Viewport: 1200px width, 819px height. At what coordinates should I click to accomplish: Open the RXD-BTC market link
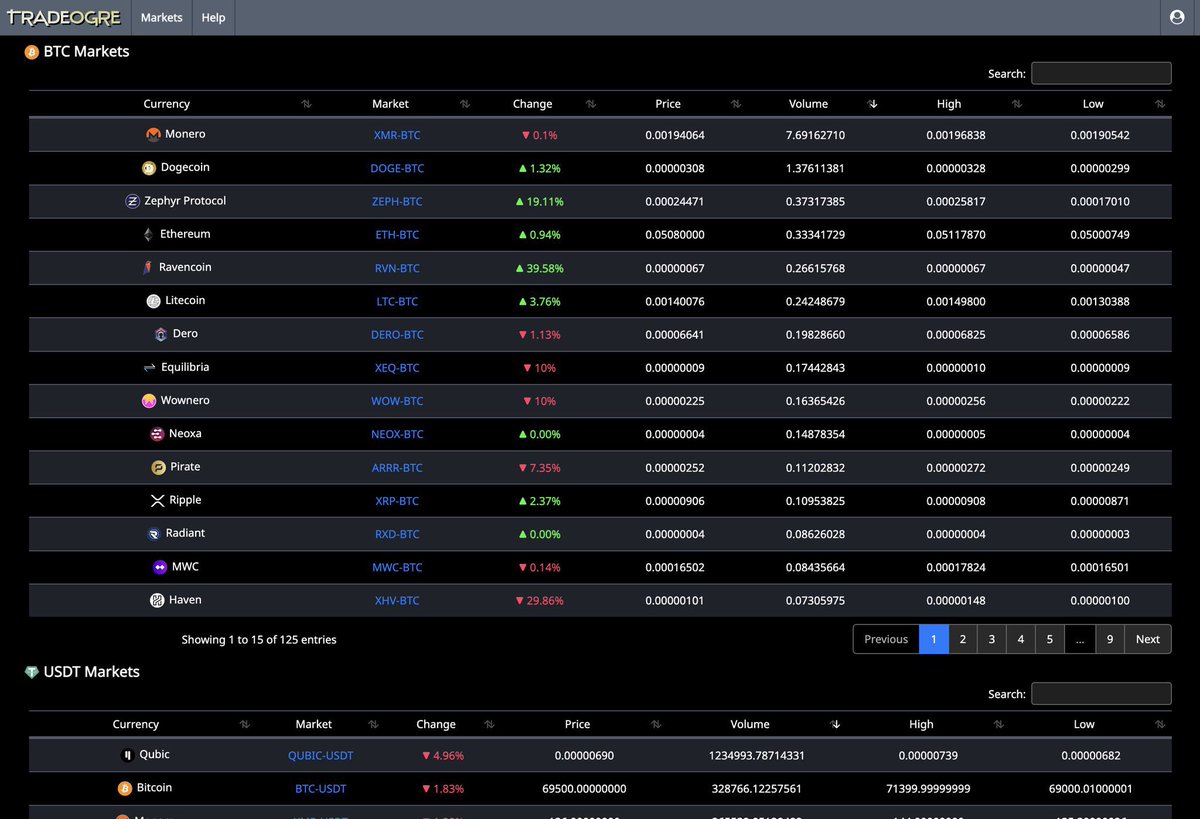point(397,534)
